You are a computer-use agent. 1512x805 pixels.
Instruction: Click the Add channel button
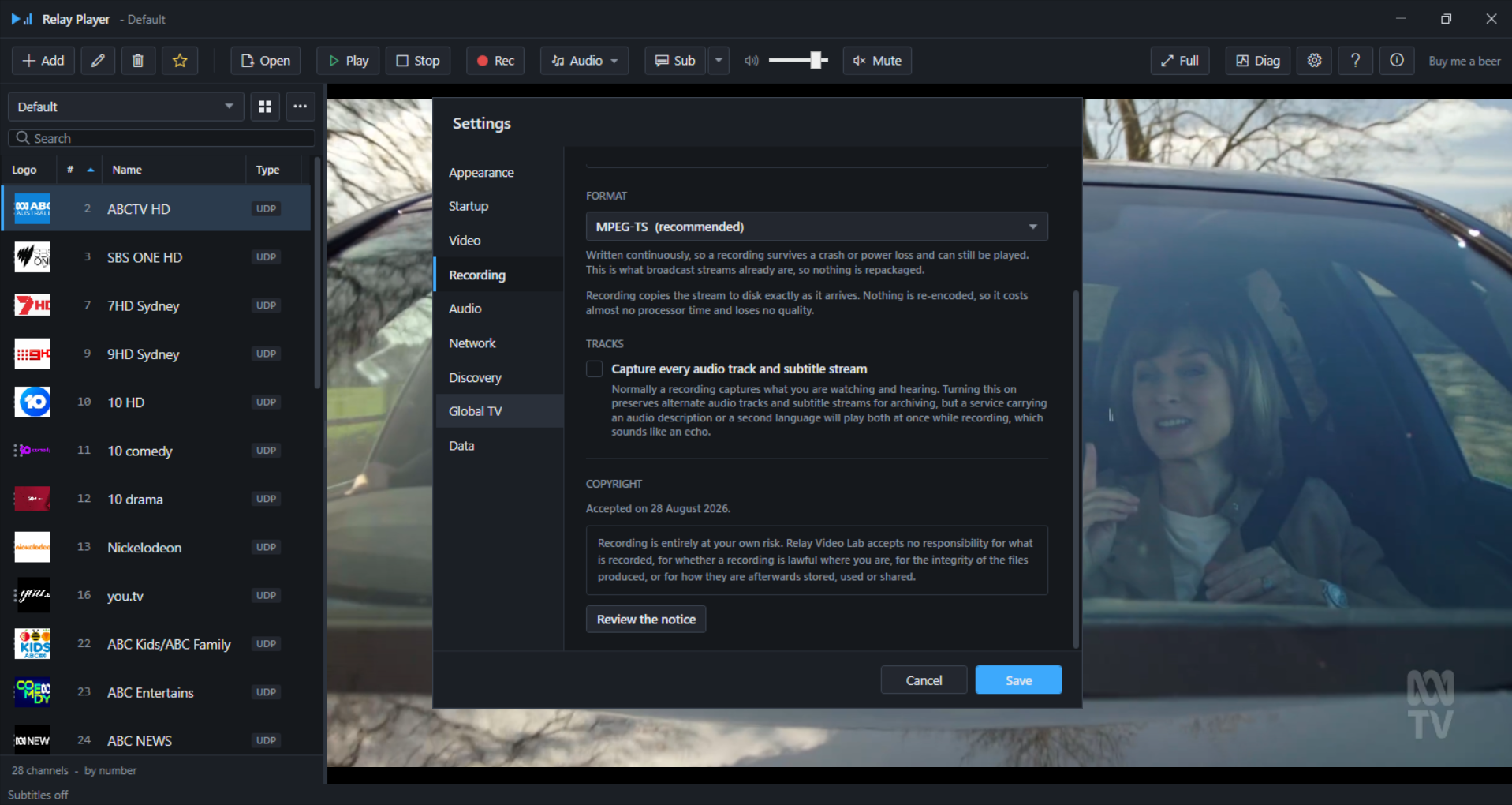coord(43,61)
